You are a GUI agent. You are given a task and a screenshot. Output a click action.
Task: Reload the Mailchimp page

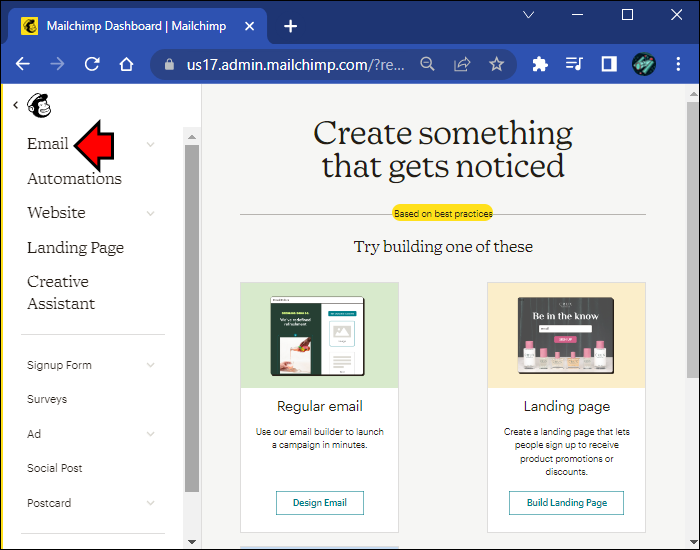point(92,64)
